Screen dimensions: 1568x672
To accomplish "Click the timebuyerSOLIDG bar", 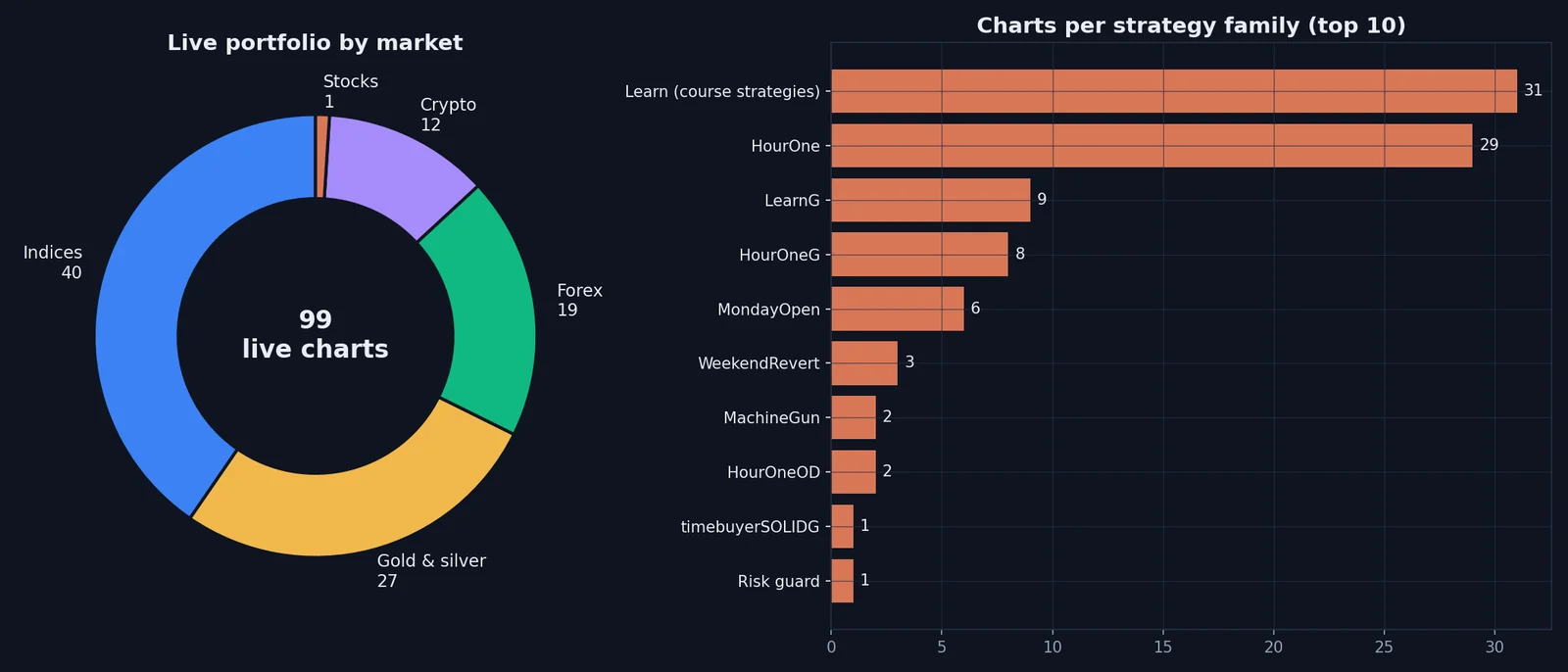I will 842,526.
